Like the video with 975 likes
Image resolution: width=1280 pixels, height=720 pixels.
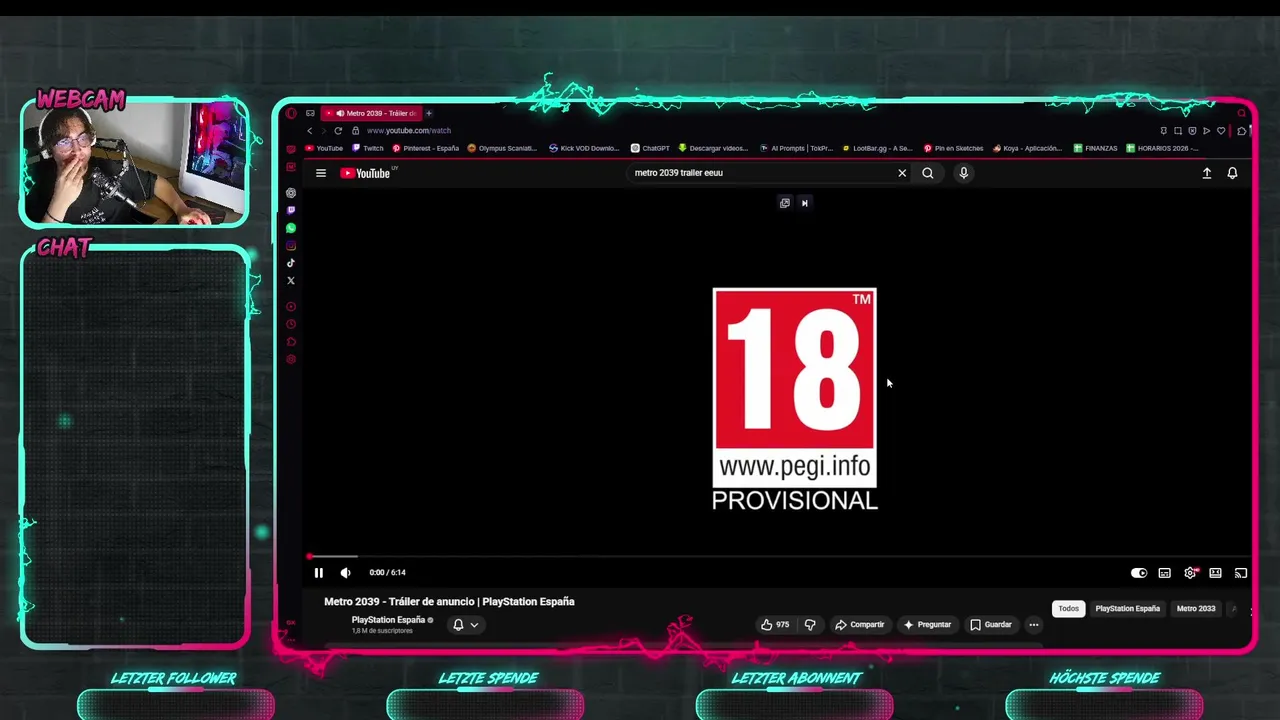775,625
